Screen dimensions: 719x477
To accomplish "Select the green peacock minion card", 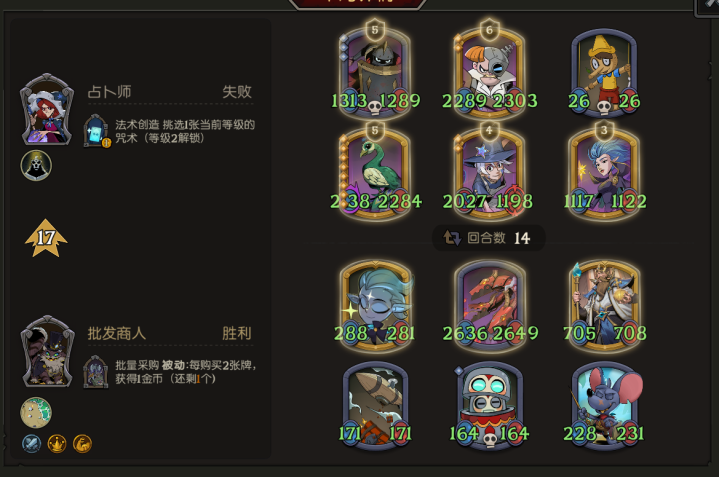I will click(375, 172).
